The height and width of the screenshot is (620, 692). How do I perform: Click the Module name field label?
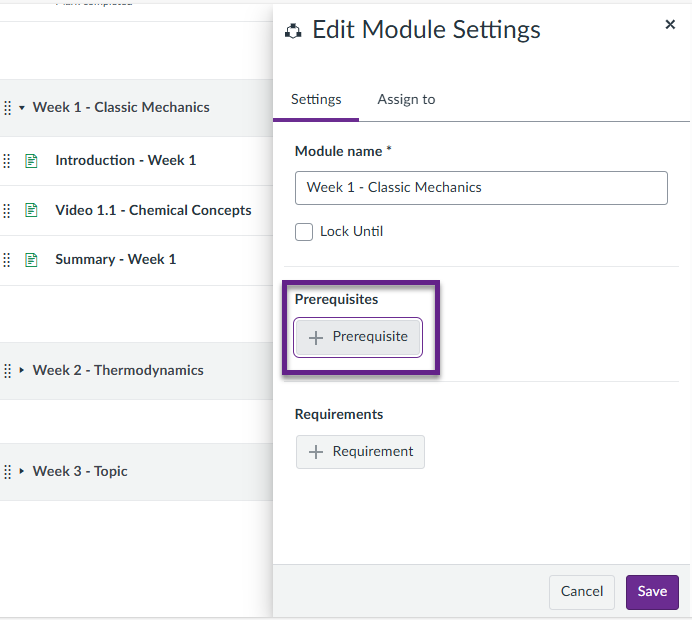point(343,151)
